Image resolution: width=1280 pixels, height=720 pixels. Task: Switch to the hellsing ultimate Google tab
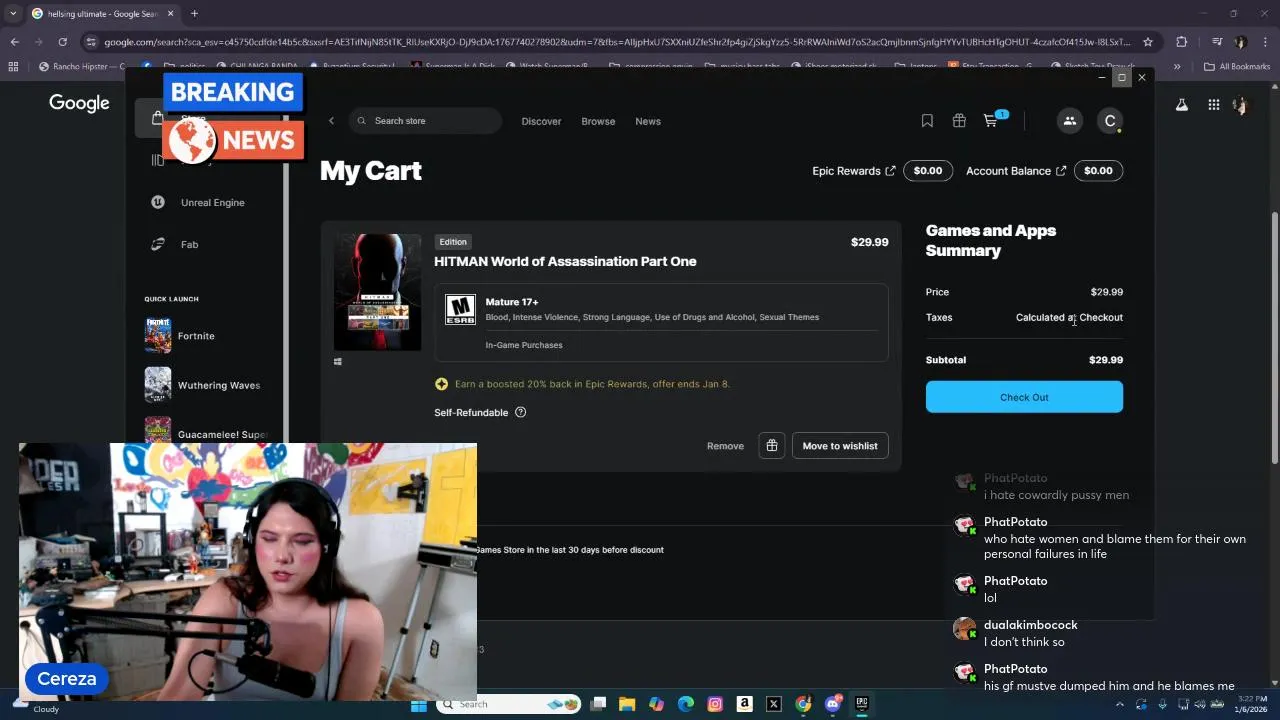[103, 13]
